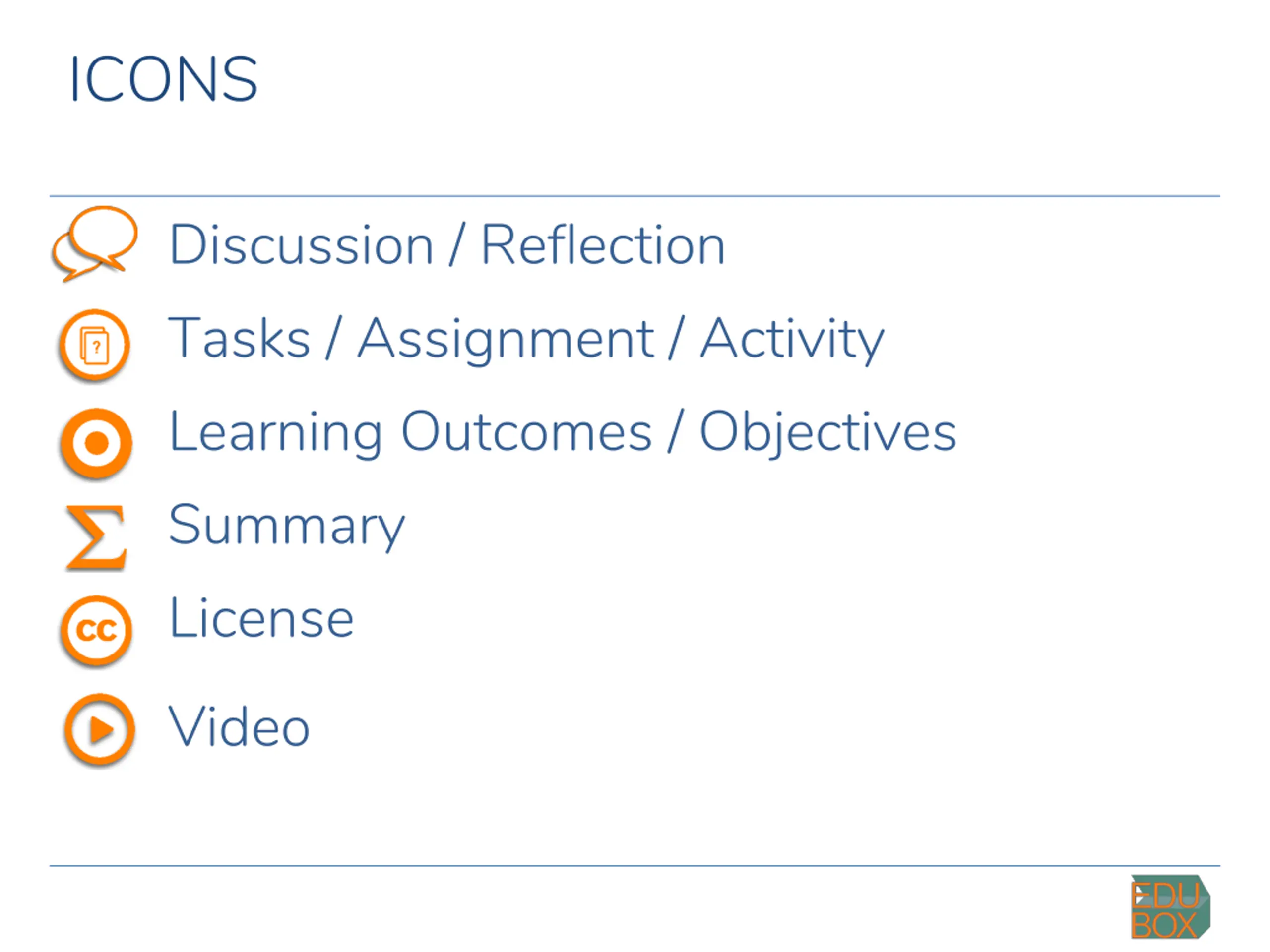Screen dimensions: 1270x952
Task: Select the Discussion / Reflection text
Action: pyautogui.click(x=447, y=245)
